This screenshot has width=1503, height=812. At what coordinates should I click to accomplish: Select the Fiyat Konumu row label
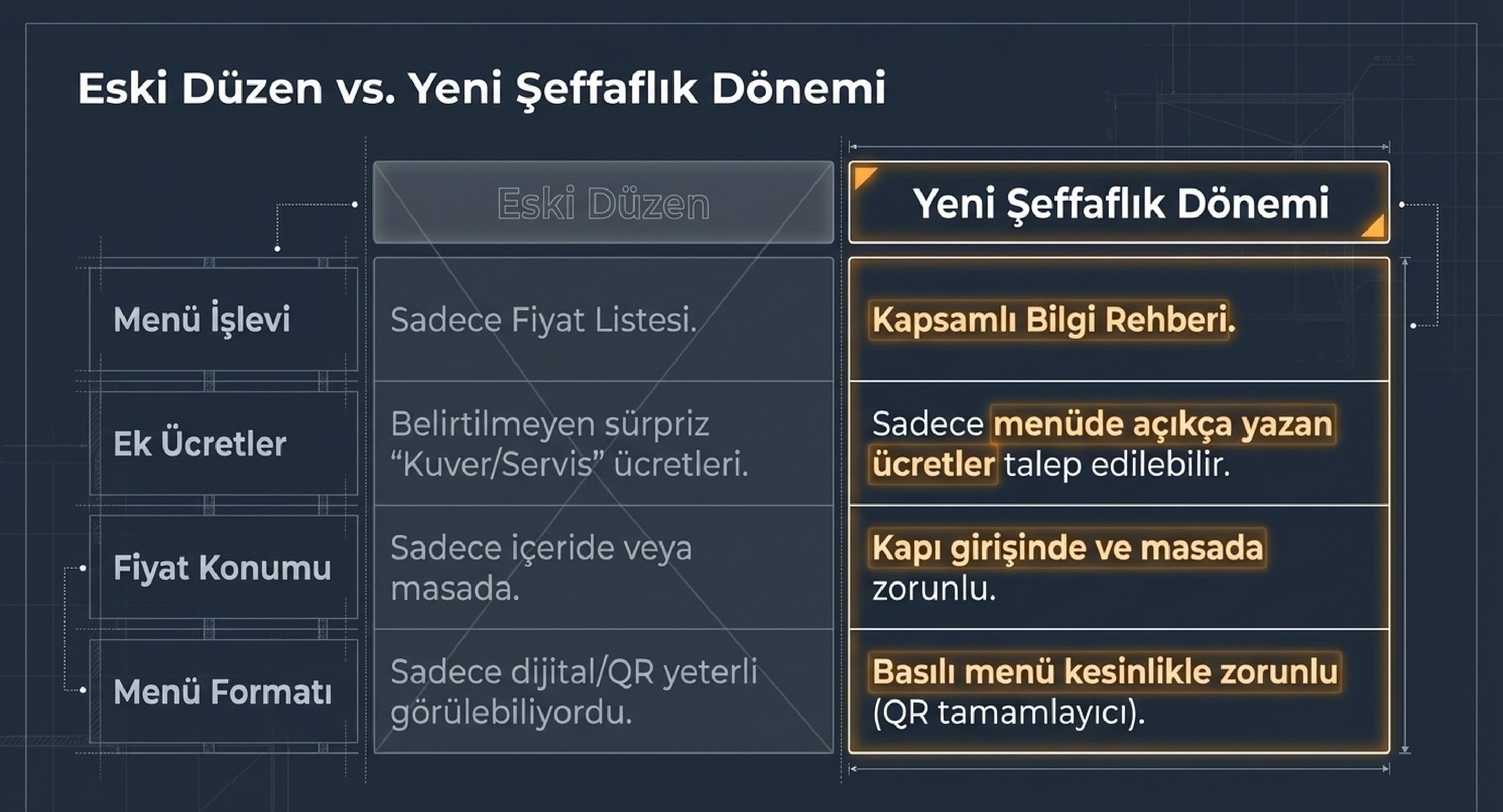[x=222, y=568]
